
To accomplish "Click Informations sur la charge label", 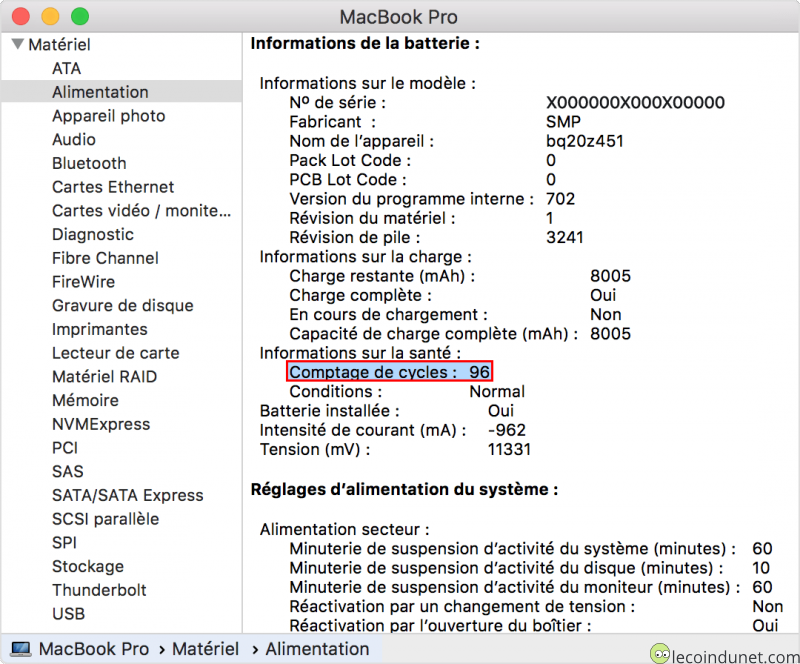I will pyautogui.click(x=365, y=257).
